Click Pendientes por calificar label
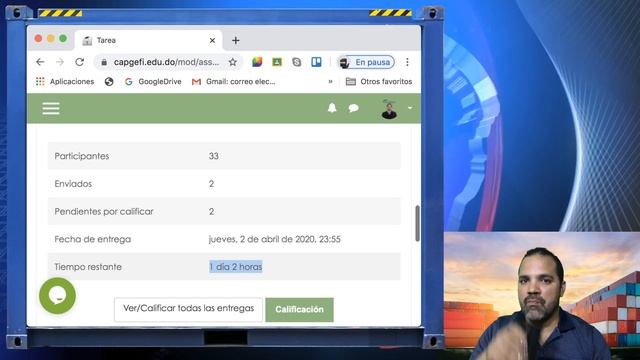 [x=104, y=211]
